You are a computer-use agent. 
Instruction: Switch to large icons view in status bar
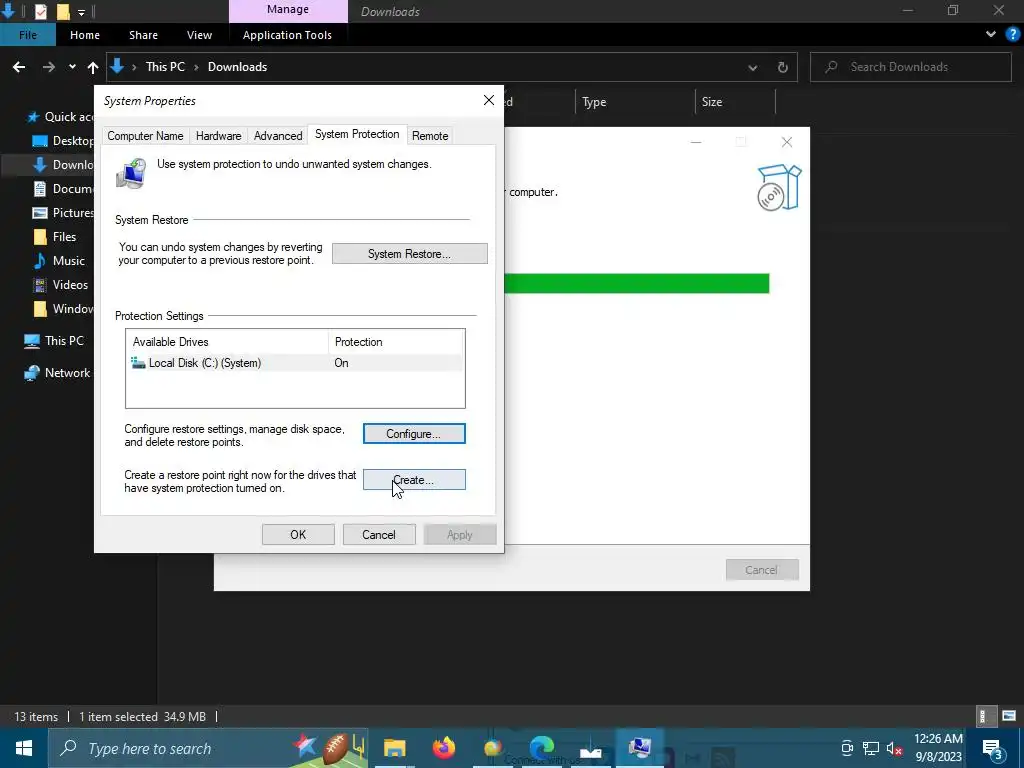click(x=1008, y=716)
